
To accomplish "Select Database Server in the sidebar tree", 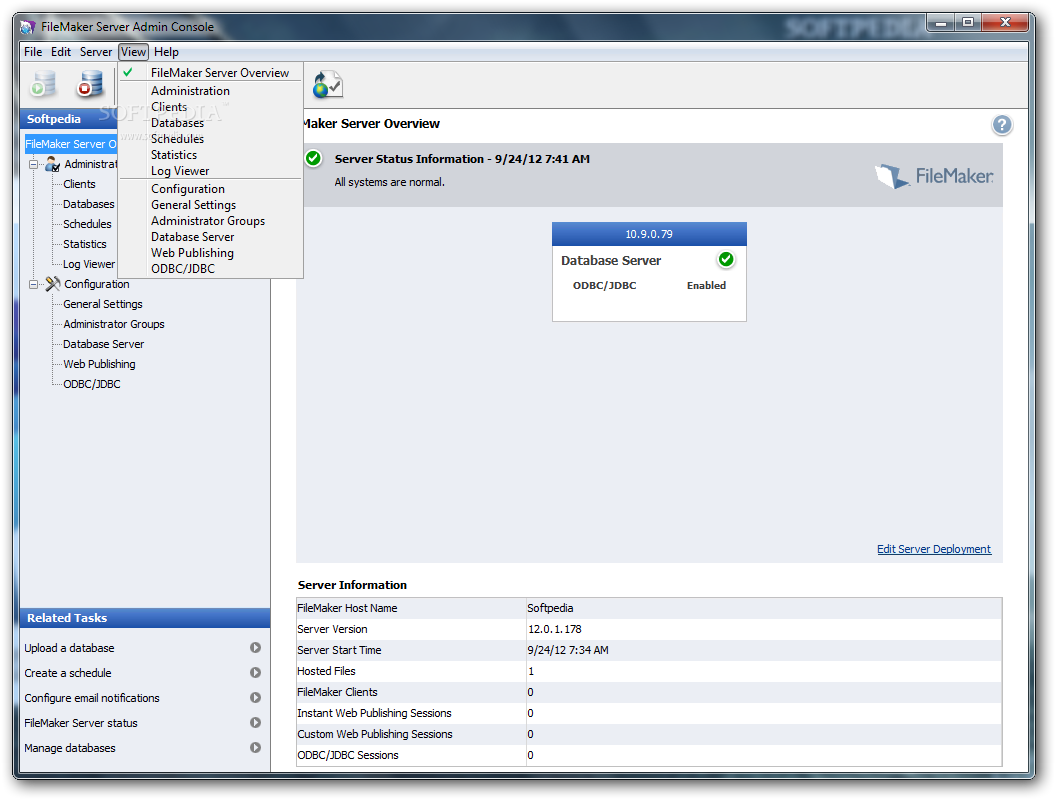I will click(104, 343).
